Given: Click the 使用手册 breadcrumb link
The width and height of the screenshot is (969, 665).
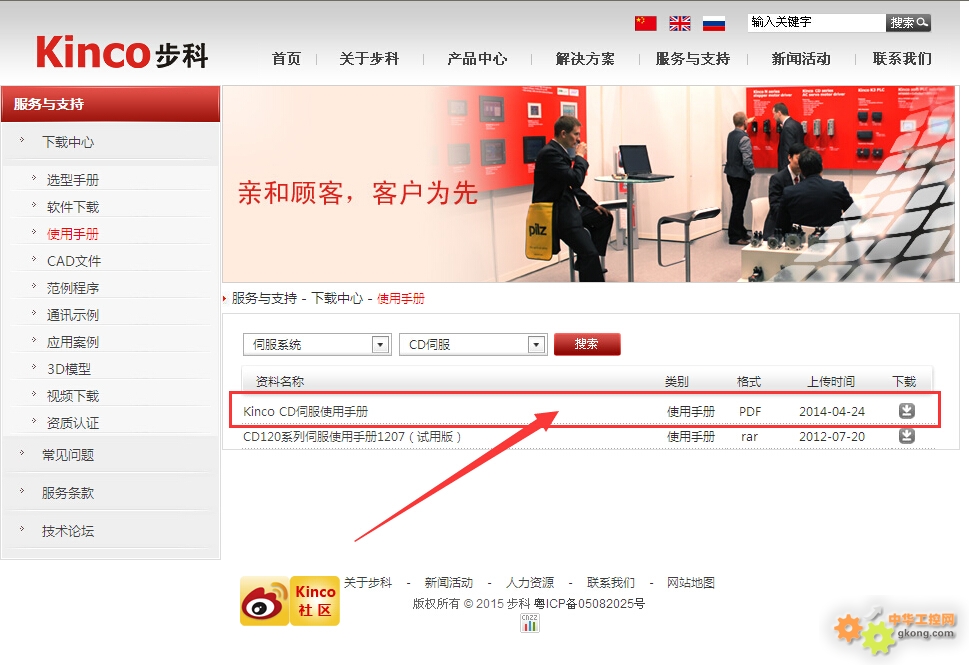Looking at the screenshot, I should pyautogui.click(x=400, y=299).
